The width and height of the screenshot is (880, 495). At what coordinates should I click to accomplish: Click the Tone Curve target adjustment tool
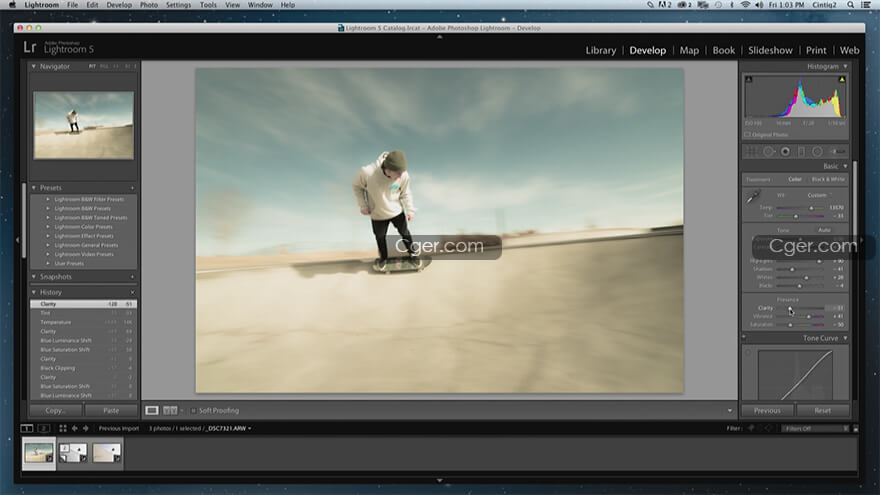coord(748,353)
